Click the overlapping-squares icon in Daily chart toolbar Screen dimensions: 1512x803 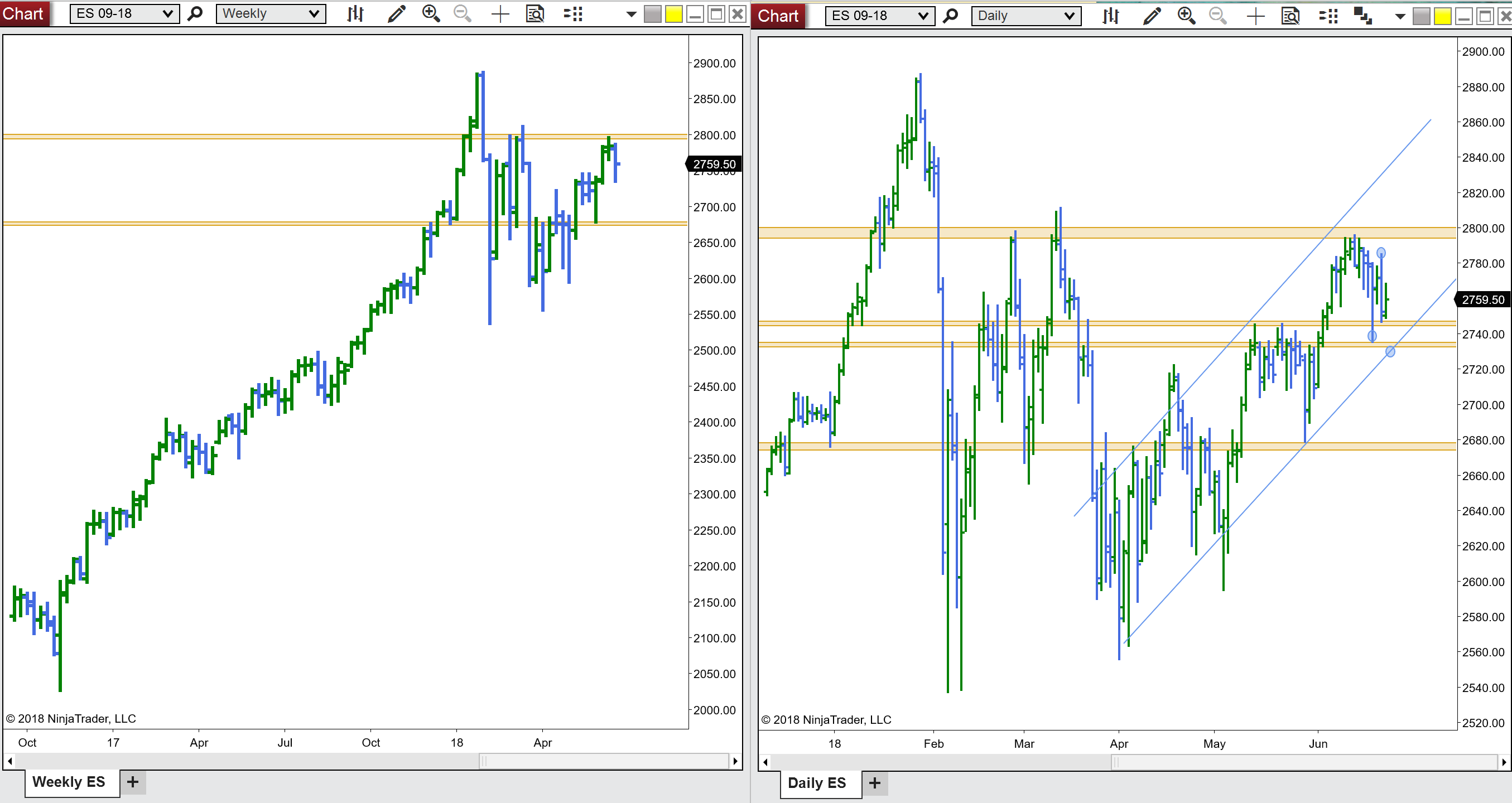[x=1362, y=16]
